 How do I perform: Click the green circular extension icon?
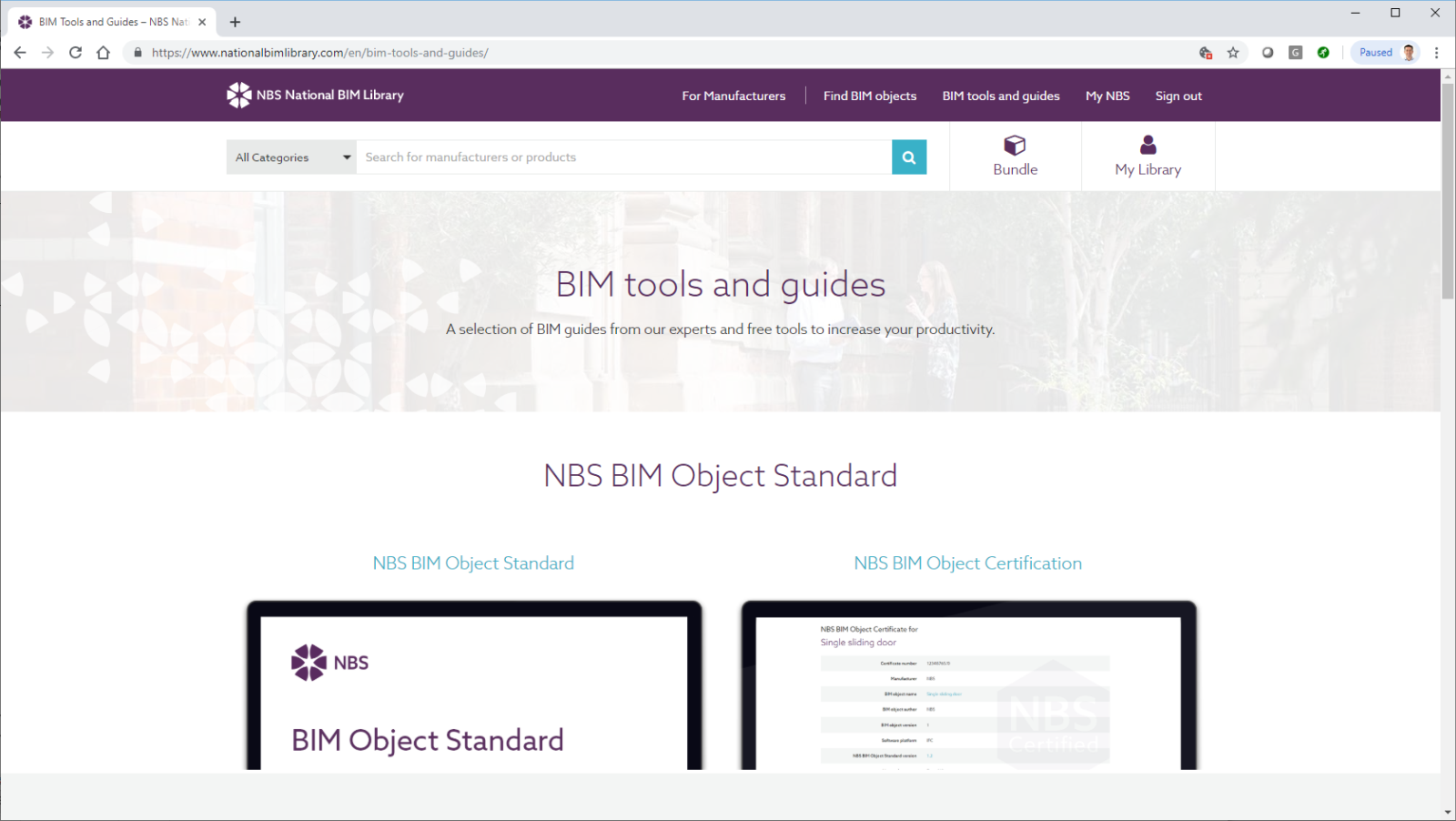pyautogui.click(x=1323, y=53)
